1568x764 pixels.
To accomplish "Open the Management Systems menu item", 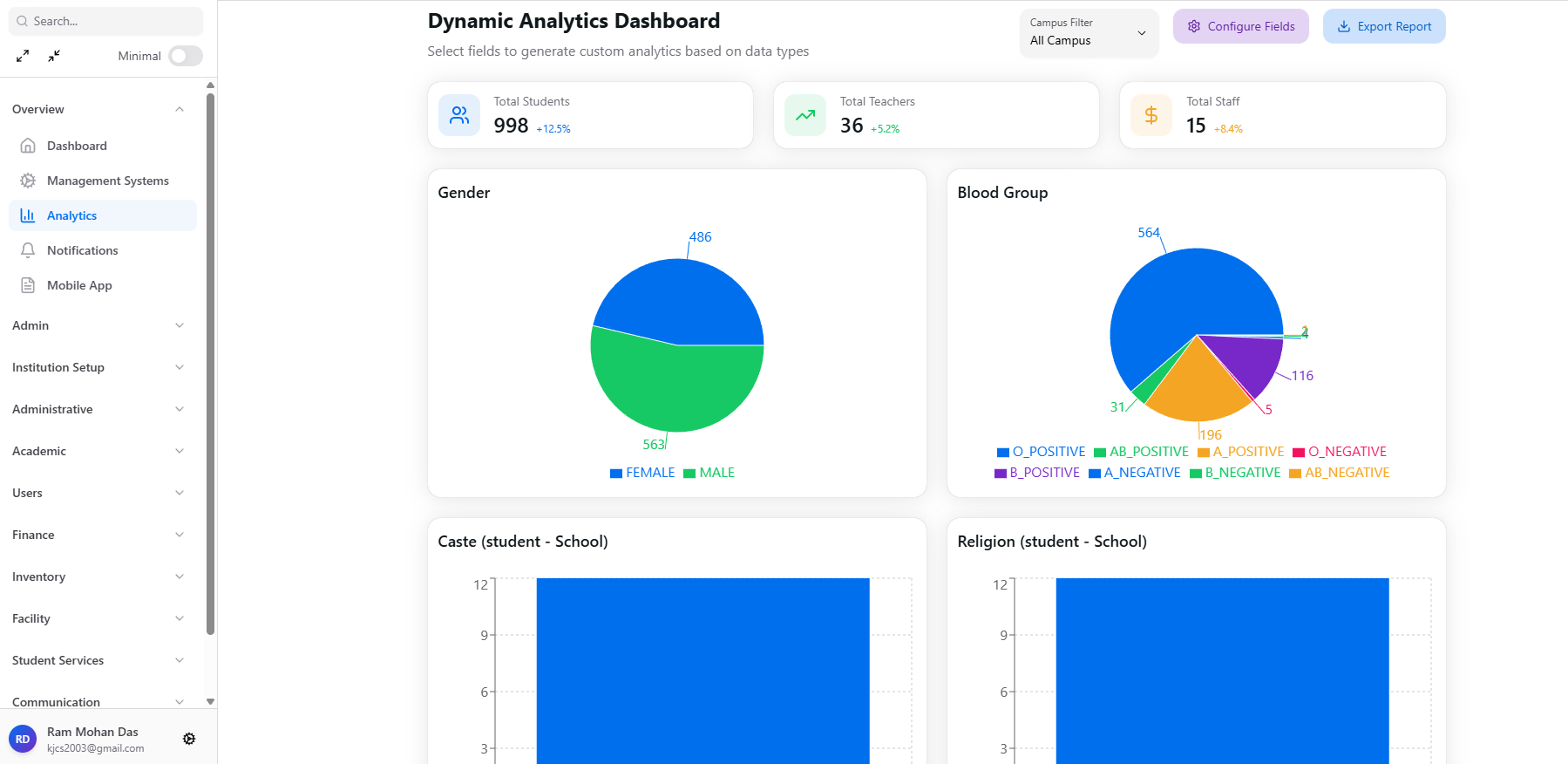I will click(x=107, y=181).
